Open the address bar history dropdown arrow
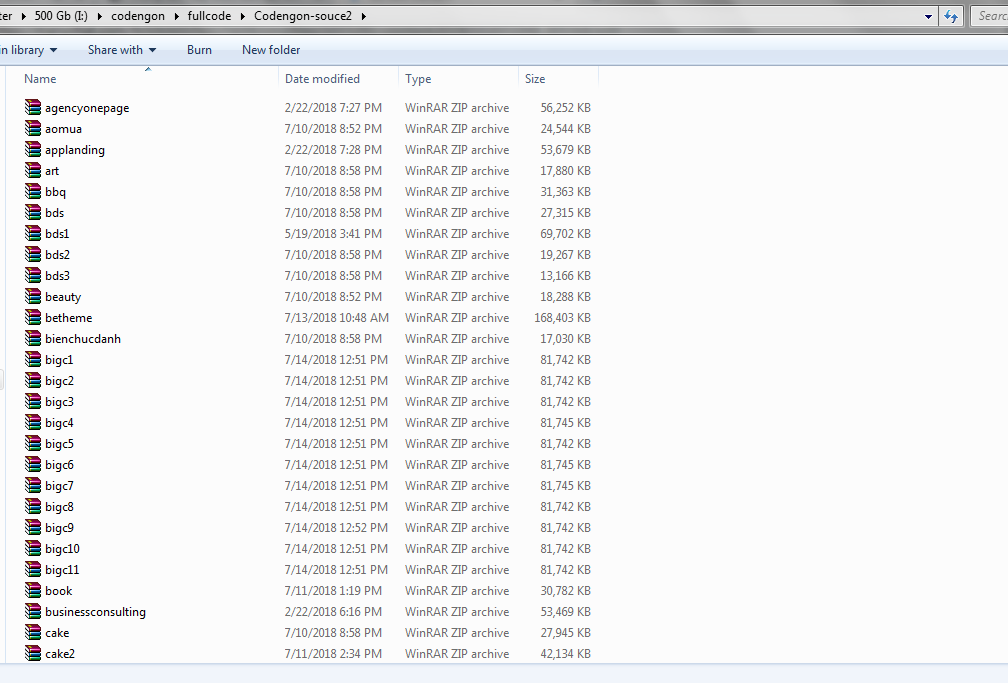Viewport: 1008px width, 683px height. (x=928, y=17)
